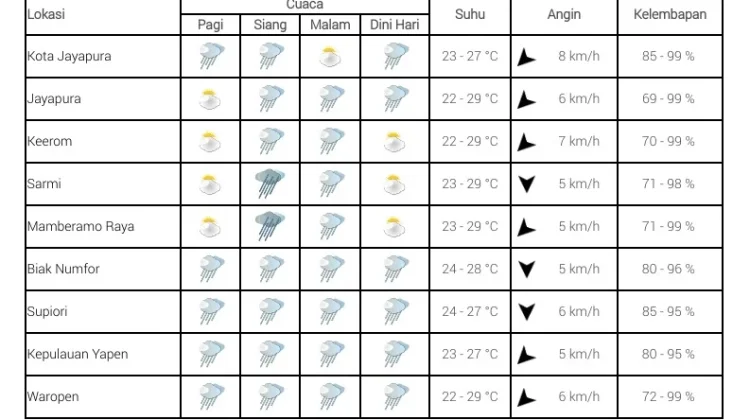Click Sarmi's heavy rain Siang icon
Screen dimensions: 750x420
click(270, 184)
